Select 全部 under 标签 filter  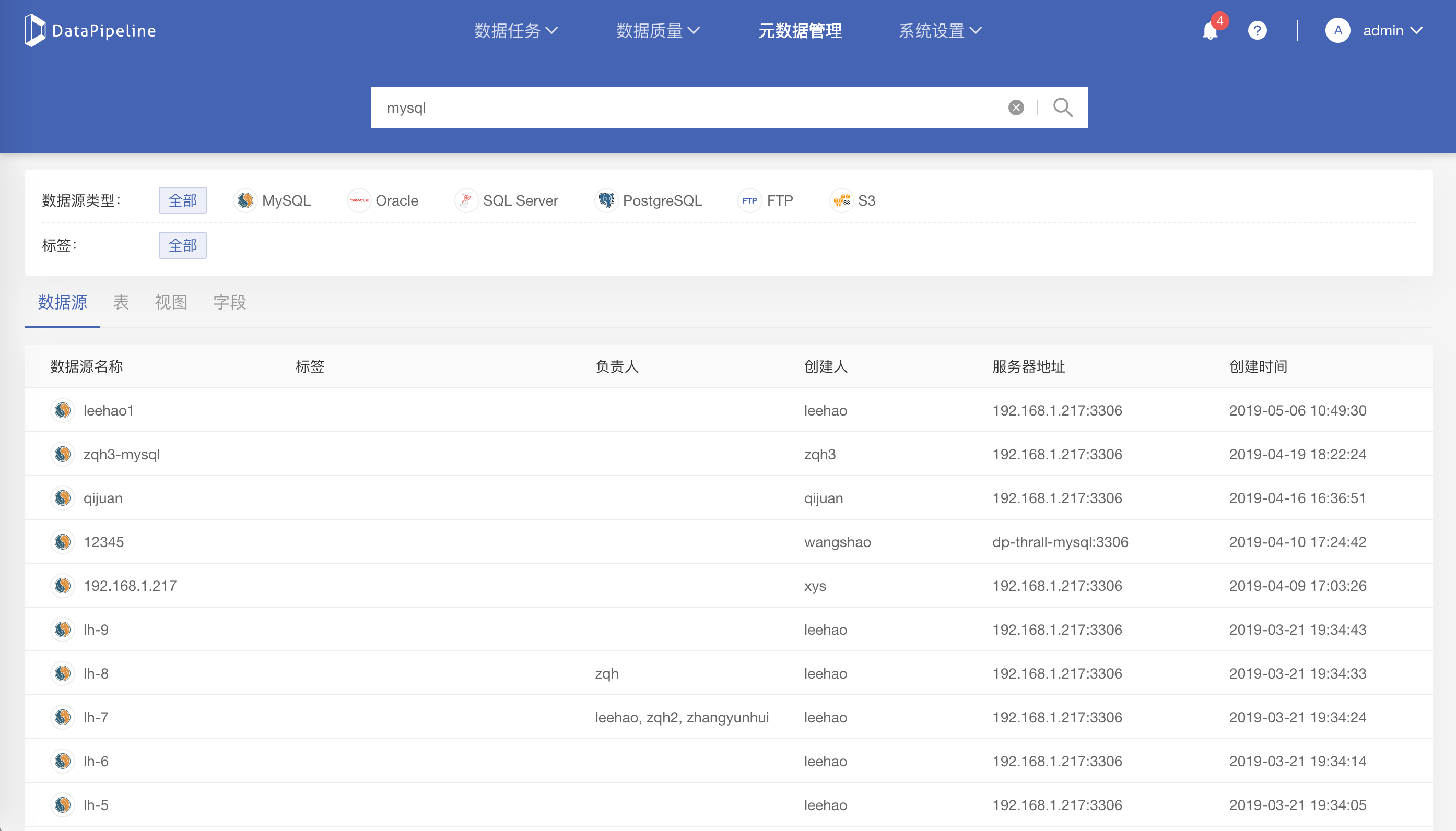pos(183,245)
